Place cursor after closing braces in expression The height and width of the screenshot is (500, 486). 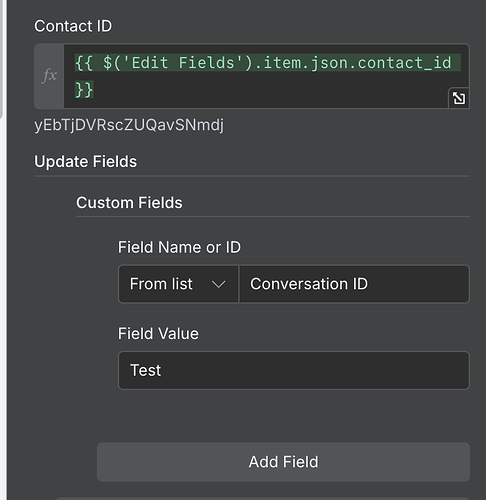click(94, 90)
